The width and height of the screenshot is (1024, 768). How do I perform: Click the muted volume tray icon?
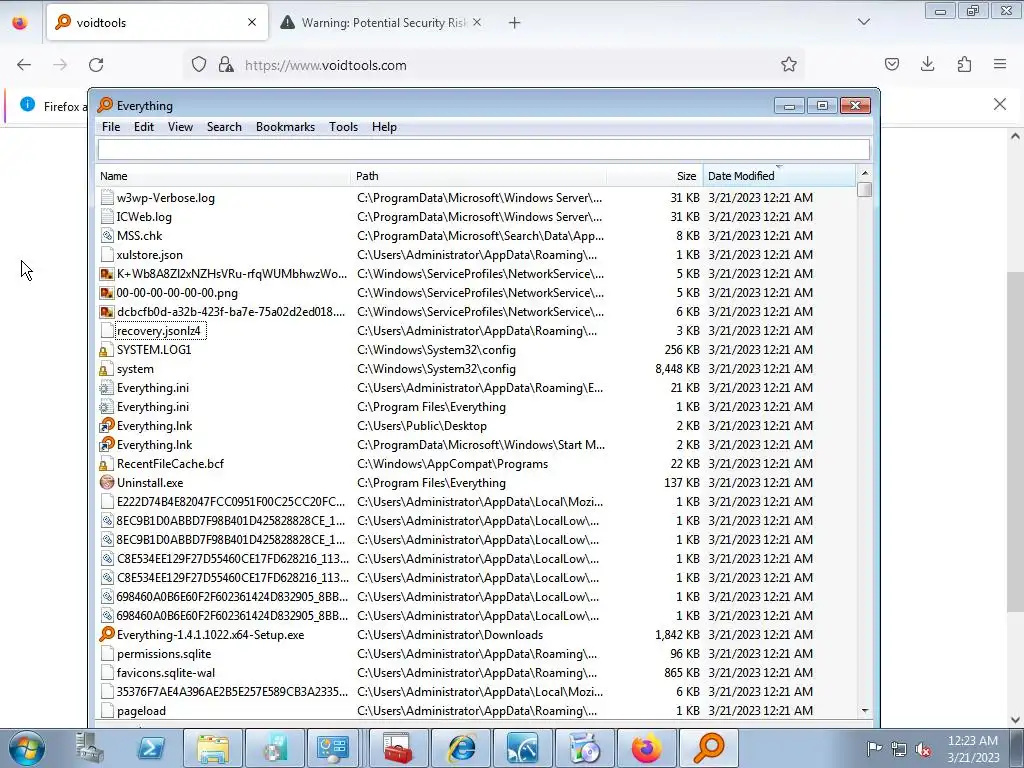click(923, 749)
